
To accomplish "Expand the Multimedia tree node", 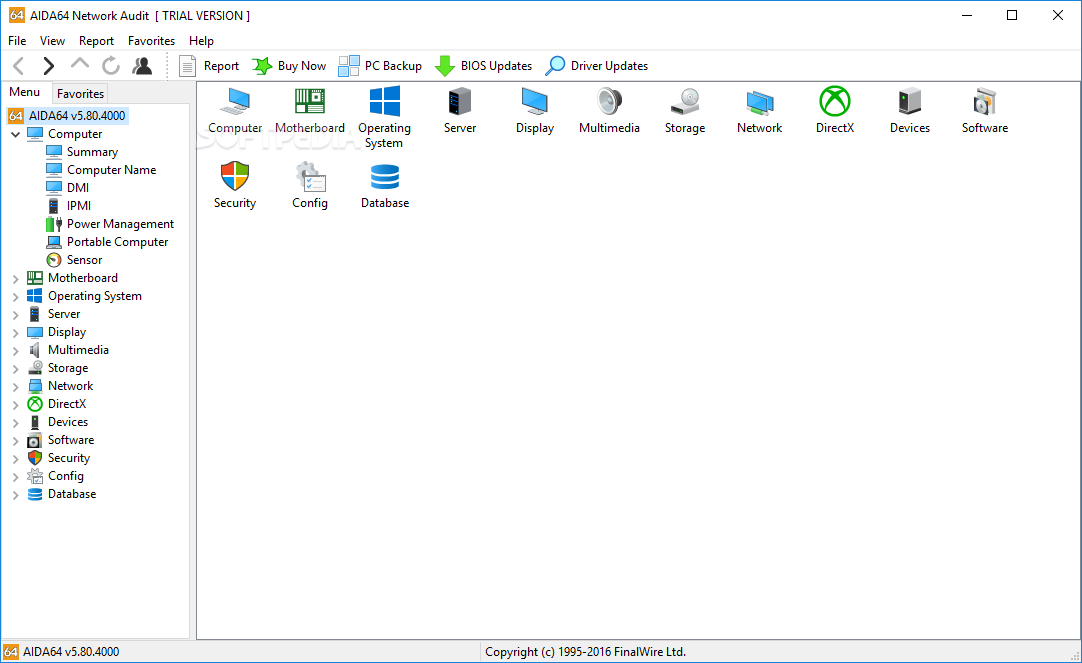I will [x=15, y=350].
